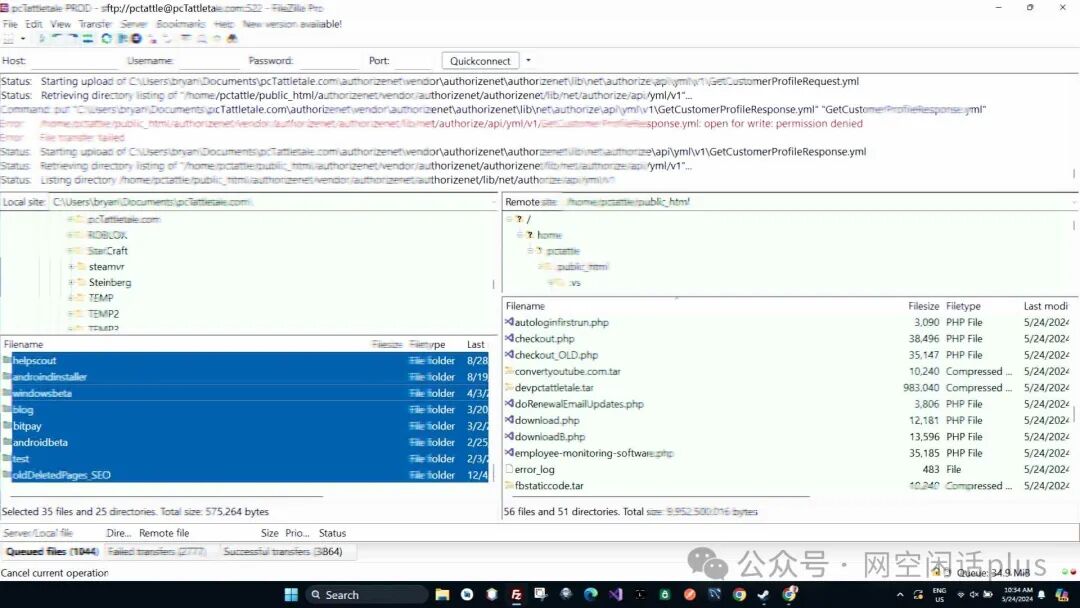Open the Site Manager icon in toolbar
This screenshot has height=608, width=1080.
(8, 39)
